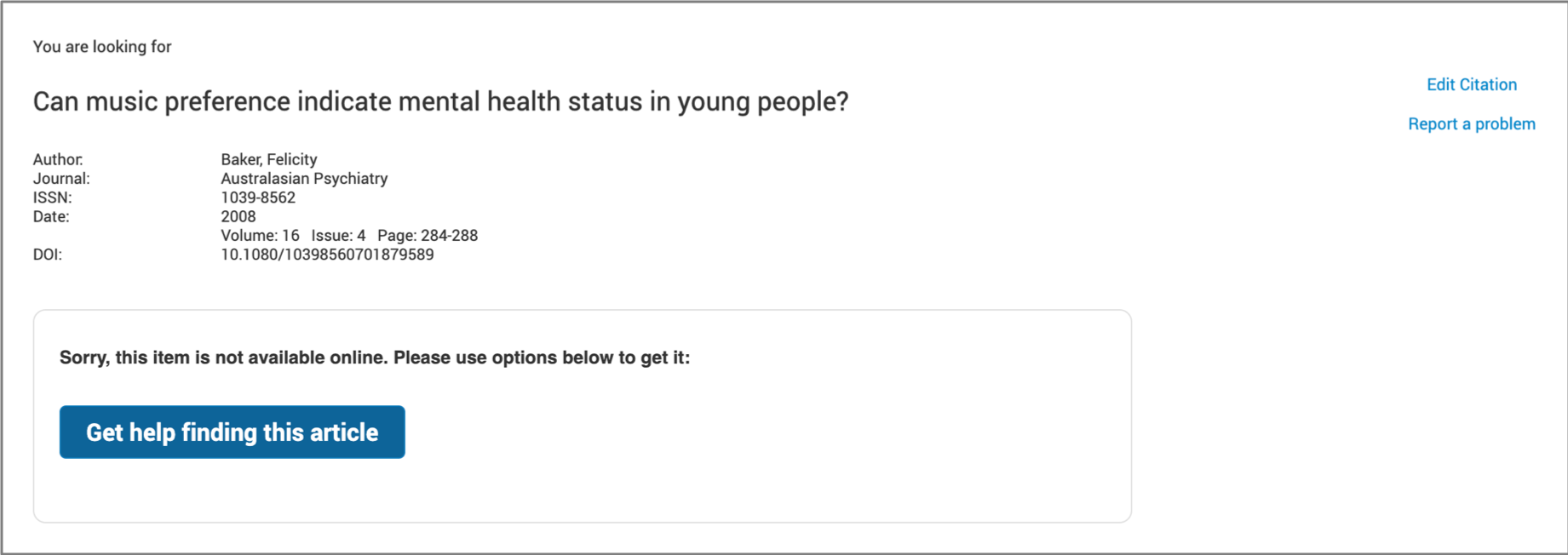Click the 'Sorry, this item is not available' message

375,358
